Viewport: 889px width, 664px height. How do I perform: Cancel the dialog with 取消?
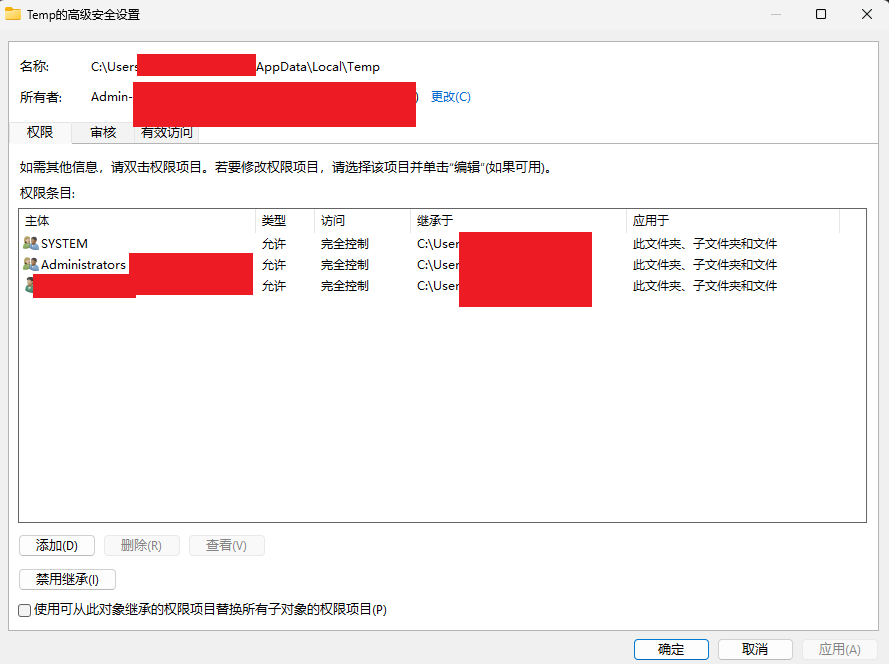tap(755, 649)
